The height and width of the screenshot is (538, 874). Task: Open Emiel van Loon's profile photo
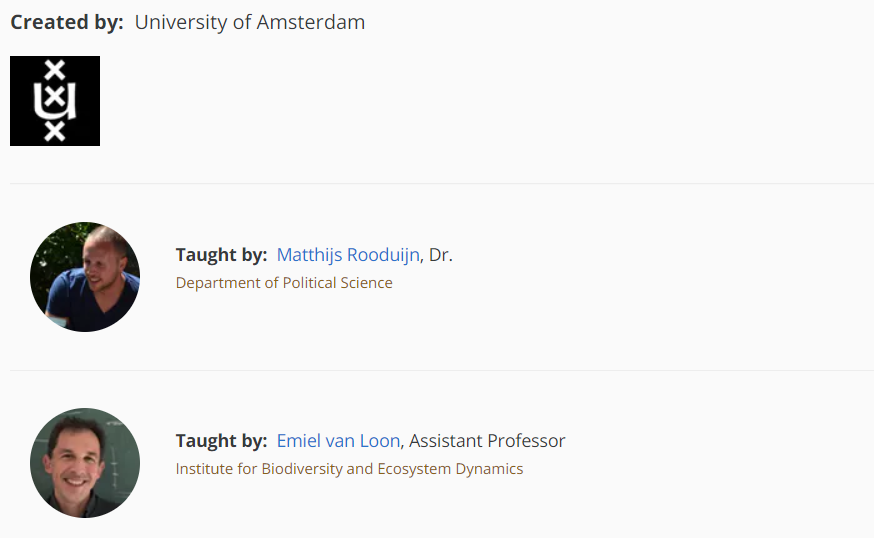point(85,463)
